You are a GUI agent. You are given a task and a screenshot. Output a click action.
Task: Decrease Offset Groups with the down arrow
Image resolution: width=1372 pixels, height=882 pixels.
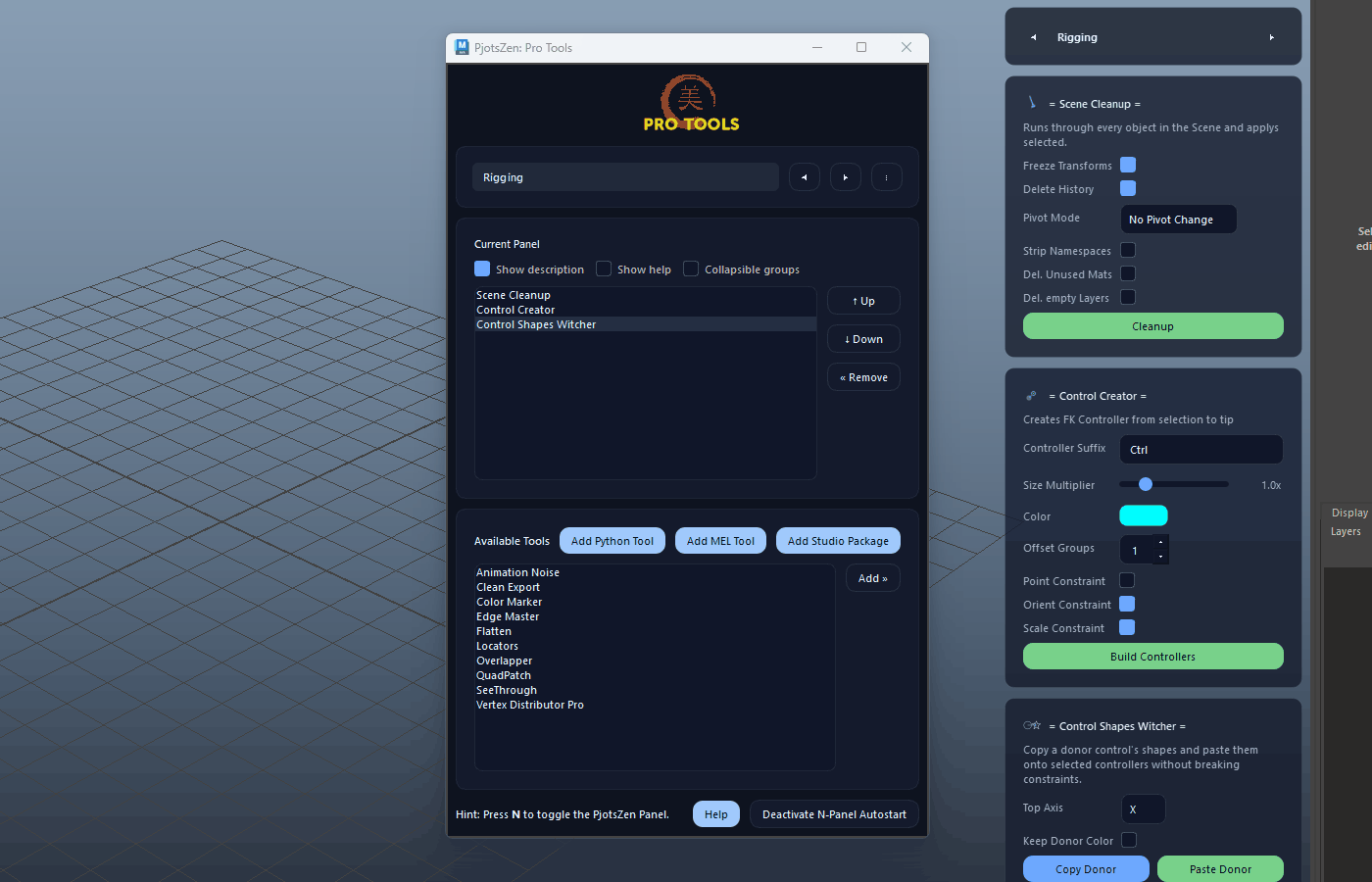pyautogui.click(x=1160, y=557)
